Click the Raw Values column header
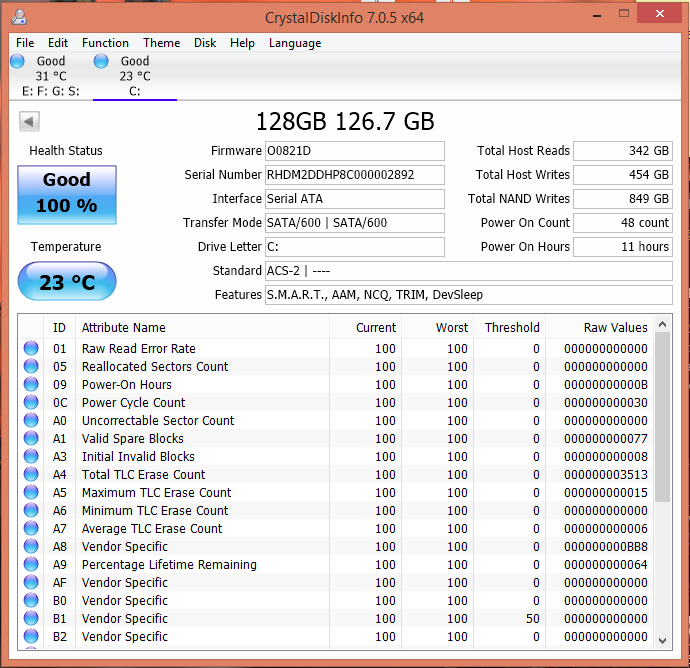Screen dimensions: 690x668 [599, 327]
